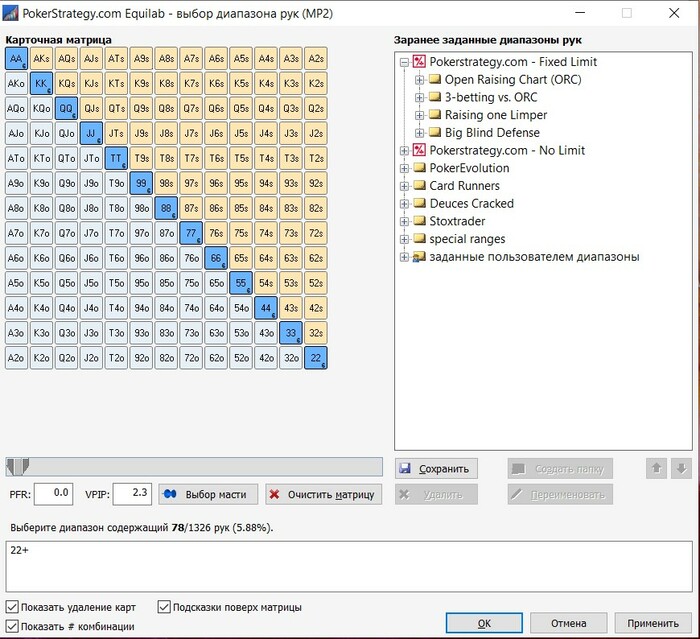Select Pokerstrategy.com - No Limit label
This screenshot has width=700, height=639.
(507, 150)
